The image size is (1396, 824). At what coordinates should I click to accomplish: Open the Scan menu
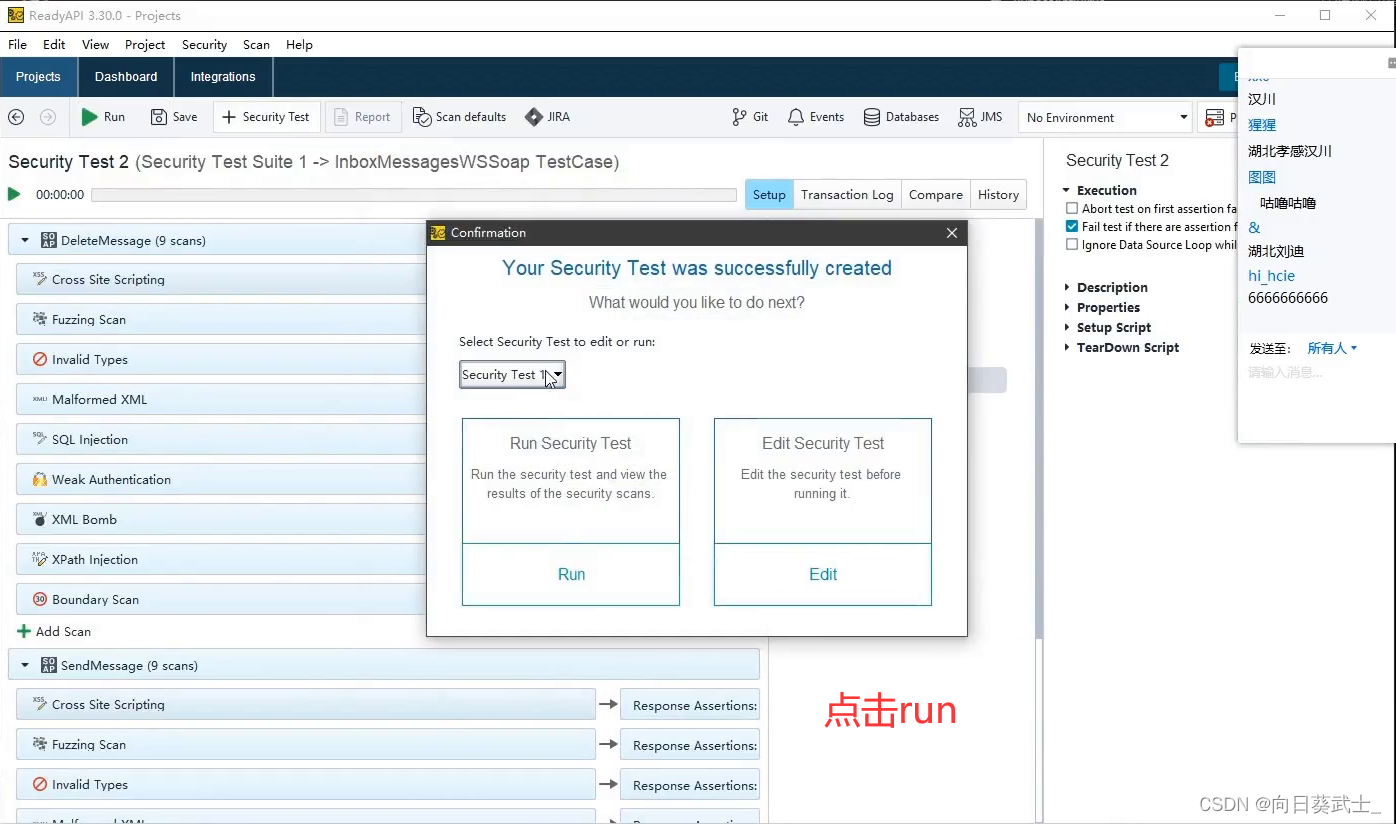pyautogui.click(x=256, y=45)
